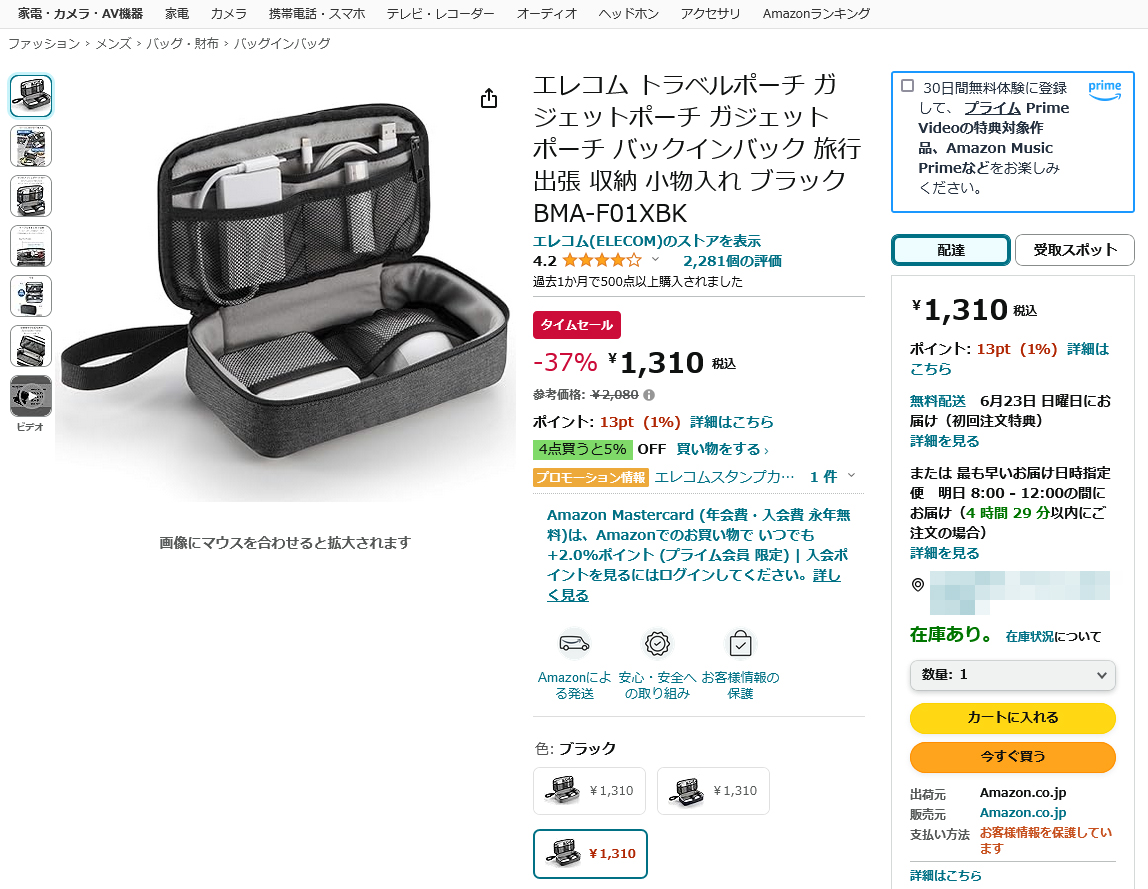The width and height of the screenshot is (1148, 889).
Task: Click the share icon above product image
Action: 489,98
